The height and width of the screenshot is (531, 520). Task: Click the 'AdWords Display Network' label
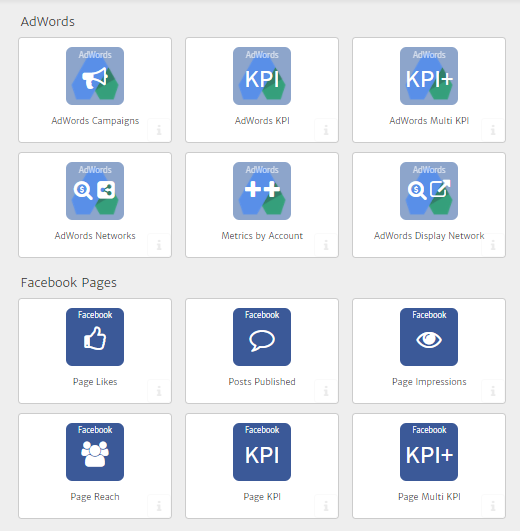click(429, 236)
